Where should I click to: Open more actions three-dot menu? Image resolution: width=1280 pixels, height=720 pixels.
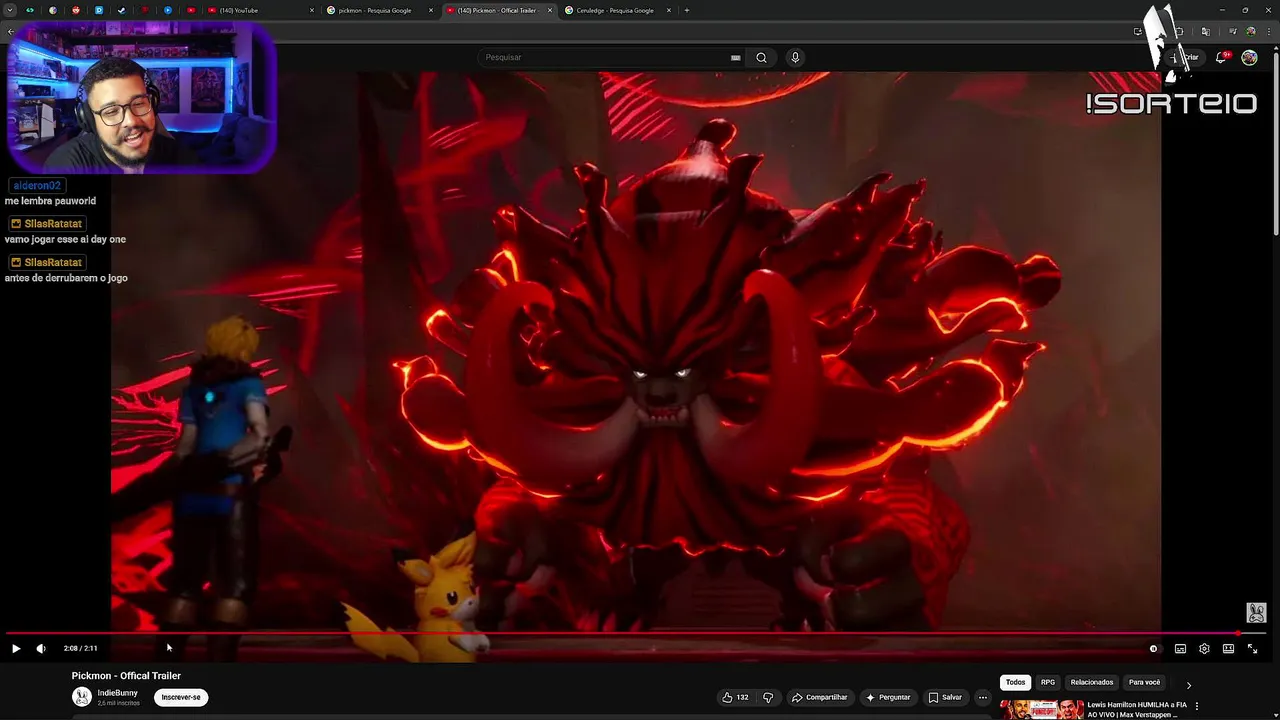point(983,697)
